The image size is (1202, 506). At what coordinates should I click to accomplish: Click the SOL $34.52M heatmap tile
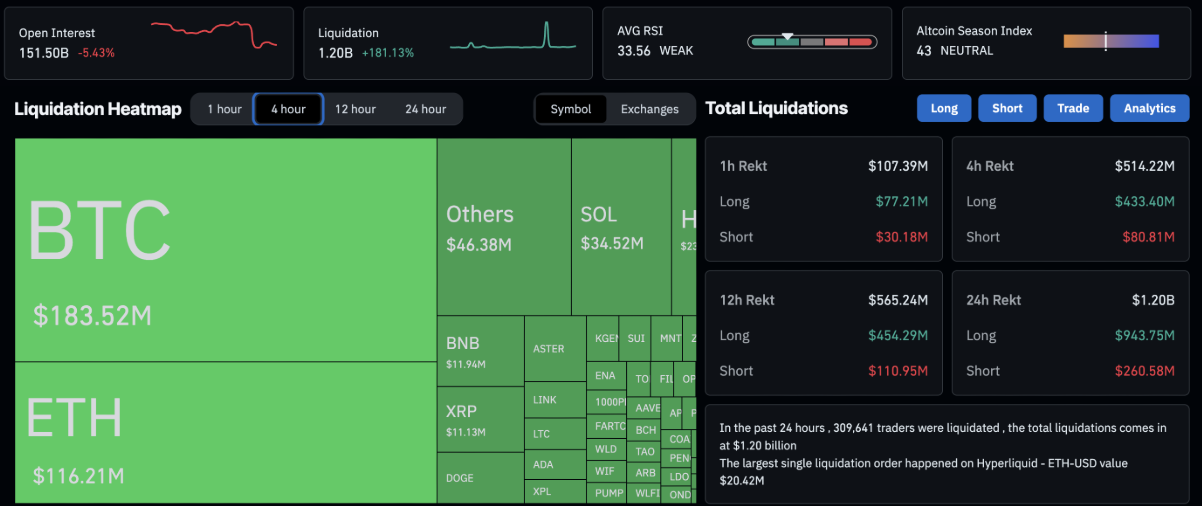click(621, 227)
